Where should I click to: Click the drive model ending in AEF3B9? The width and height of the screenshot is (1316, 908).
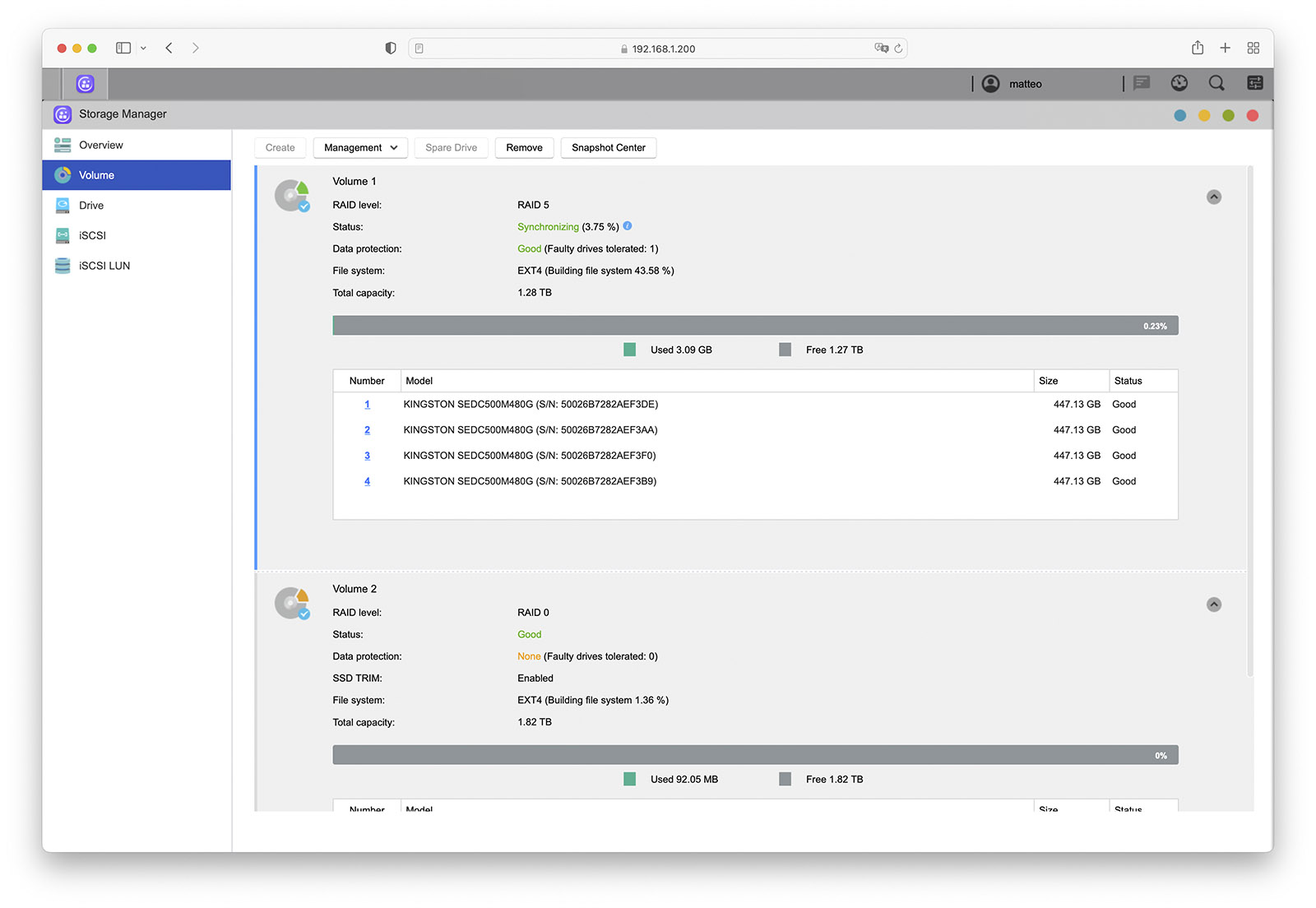(x=530, y=482)
